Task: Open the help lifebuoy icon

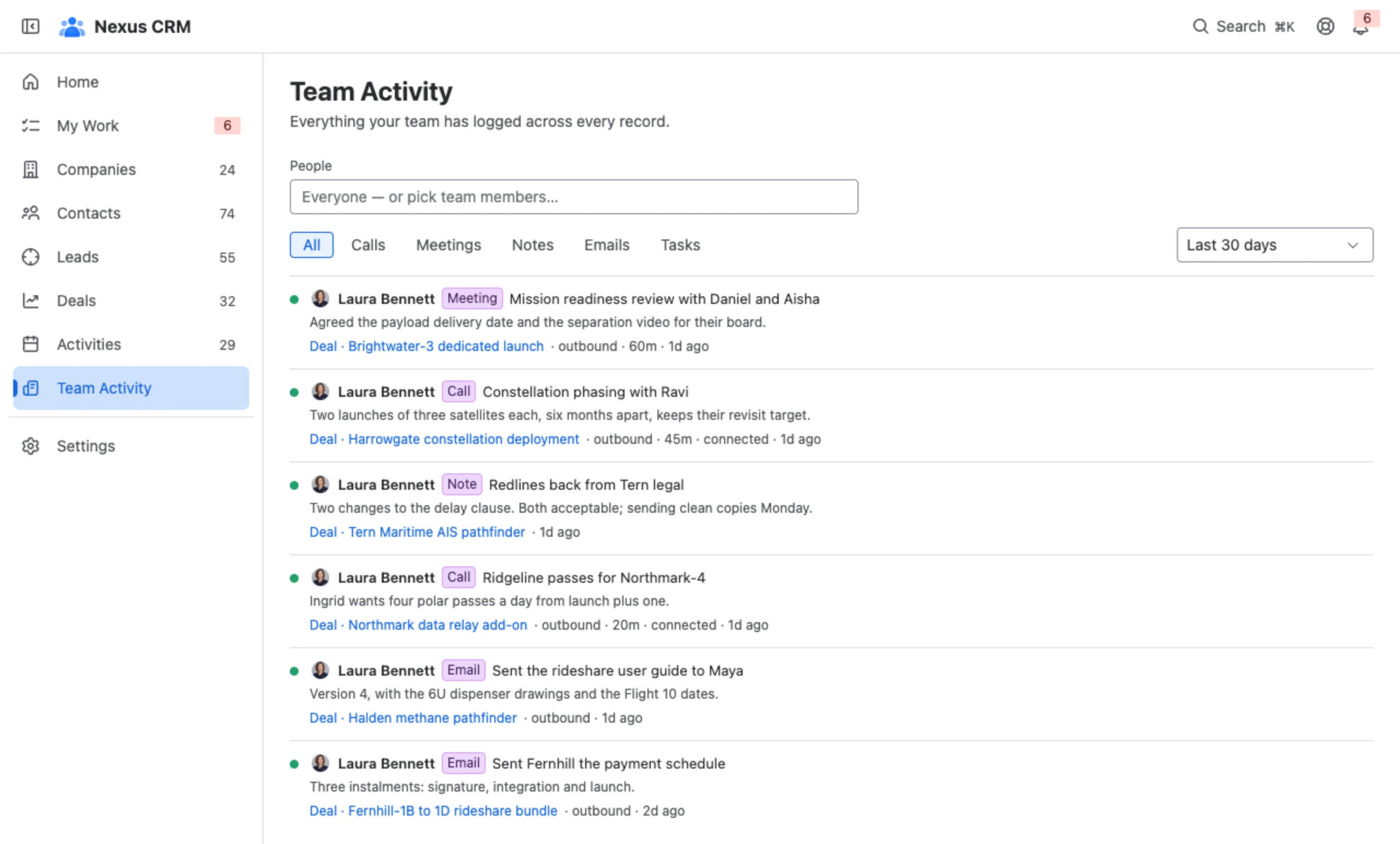Action: [x=1325, y=26]
